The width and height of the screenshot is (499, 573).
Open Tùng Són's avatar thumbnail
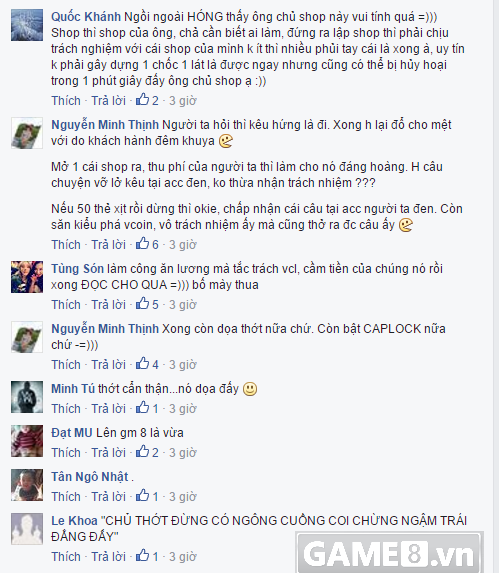(x=27, y=277)
